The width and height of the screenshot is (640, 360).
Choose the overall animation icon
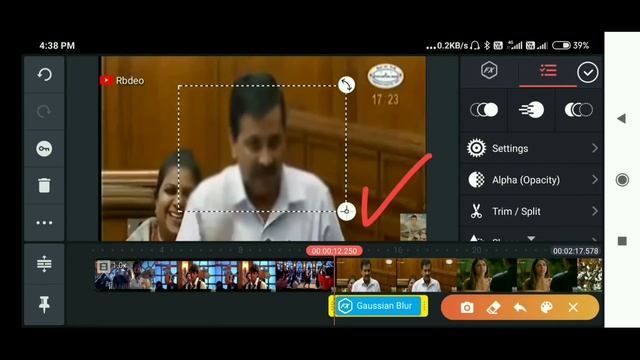click(x=531, y=110)
